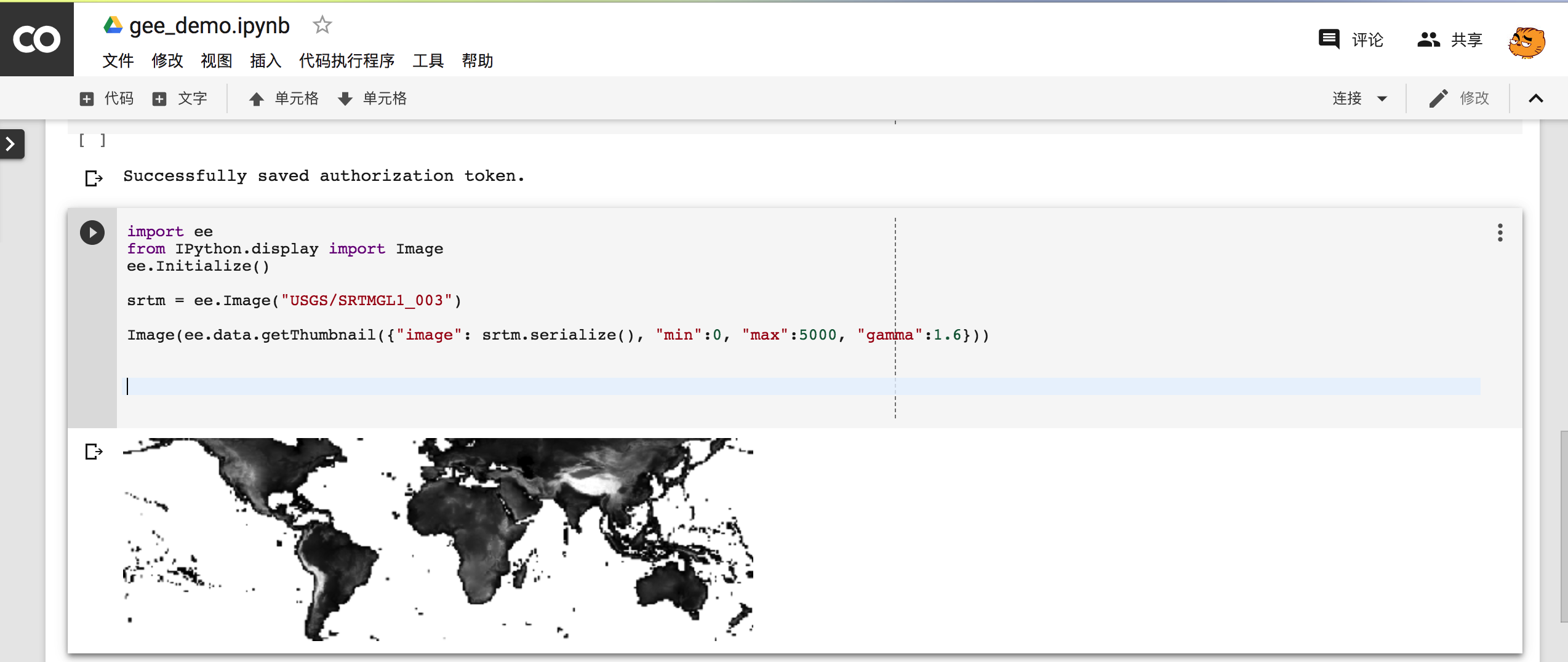1568x662 pixels.
Task: Open the 文件 menu
Action: pos(118,61)
